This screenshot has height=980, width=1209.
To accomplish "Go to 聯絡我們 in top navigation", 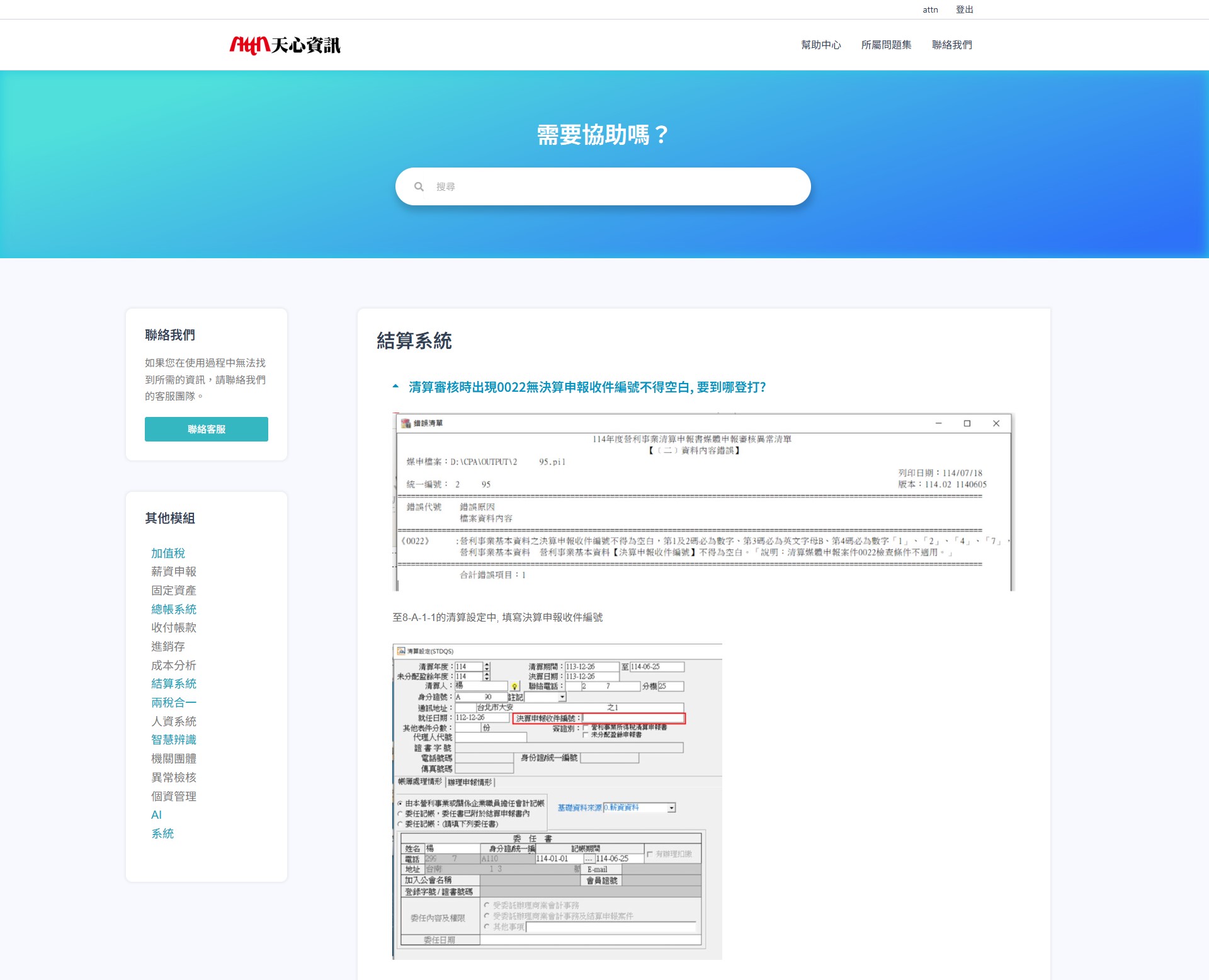I will click(951, 45).
